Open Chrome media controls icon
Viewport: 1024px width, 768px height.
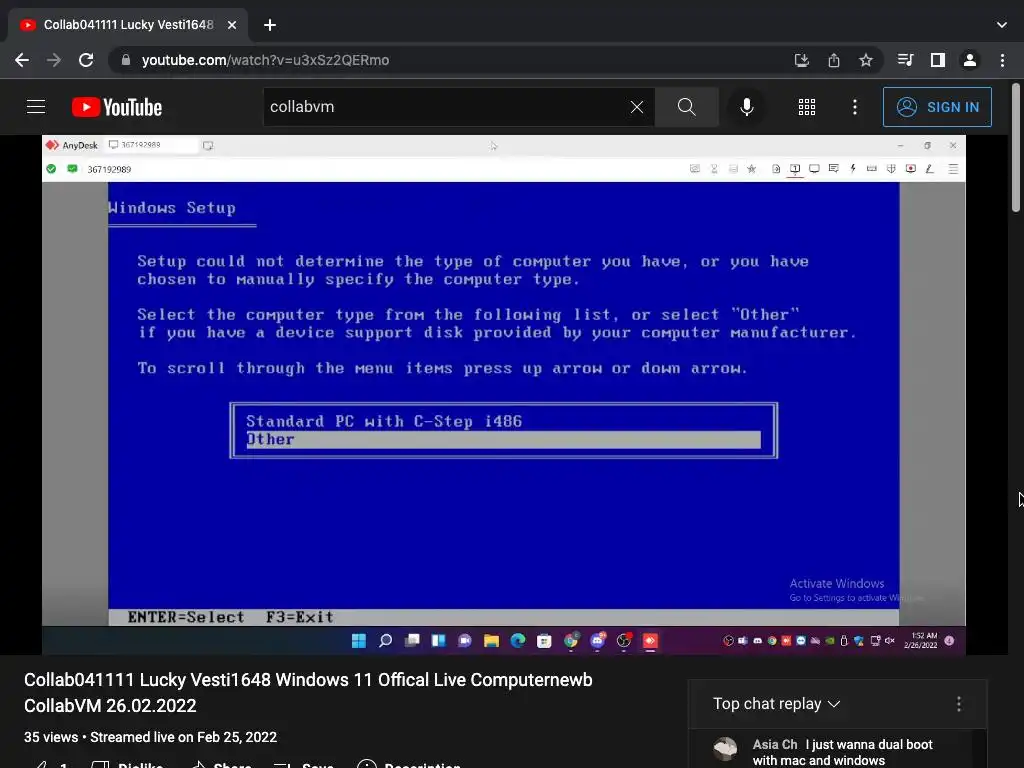tap(905, 60)
